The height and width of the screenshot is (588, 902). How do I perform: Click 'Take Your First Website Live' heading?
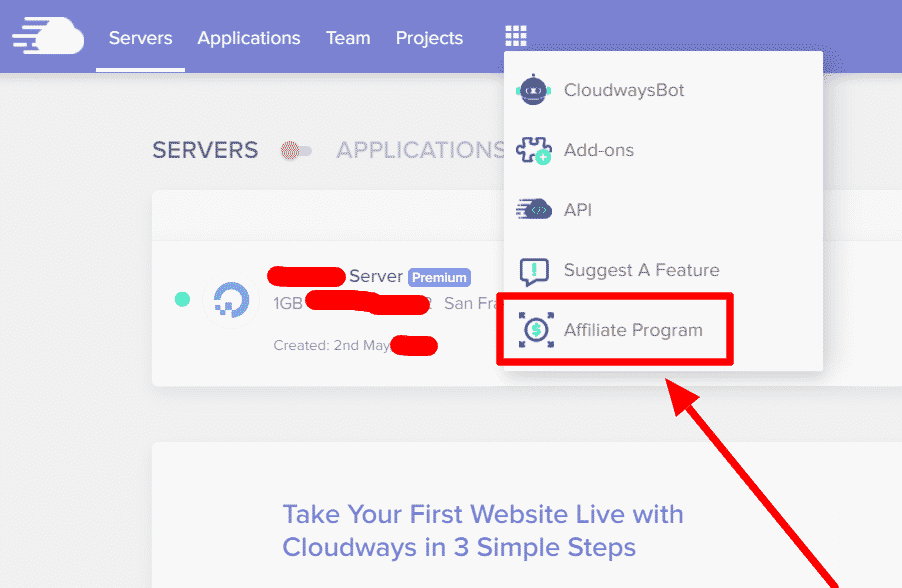[483, 514]
